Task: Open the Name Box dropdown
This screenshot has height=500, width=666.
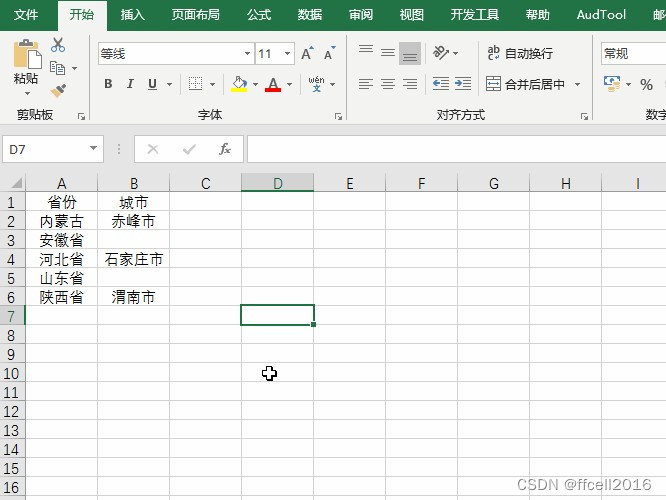Action: pyautogui.click(x=93, y=148)
